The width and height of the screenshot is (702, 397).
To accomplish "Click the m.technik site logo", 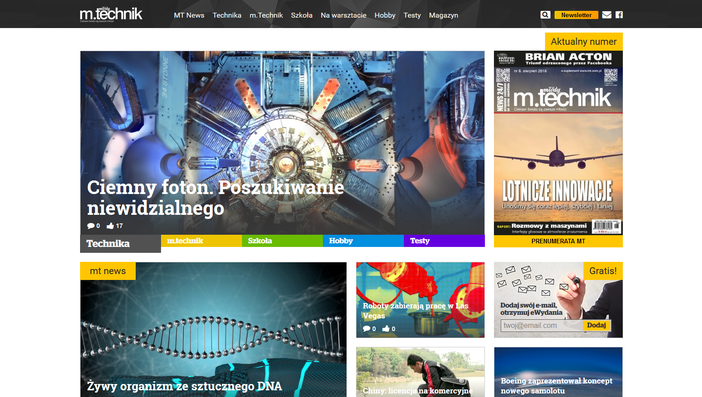I will point(111,14).
